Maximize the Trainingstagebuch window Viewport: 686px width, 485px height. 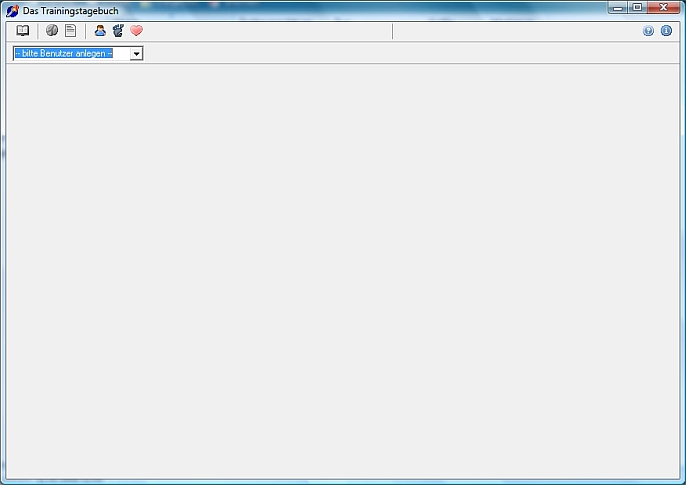coord(637,7)
